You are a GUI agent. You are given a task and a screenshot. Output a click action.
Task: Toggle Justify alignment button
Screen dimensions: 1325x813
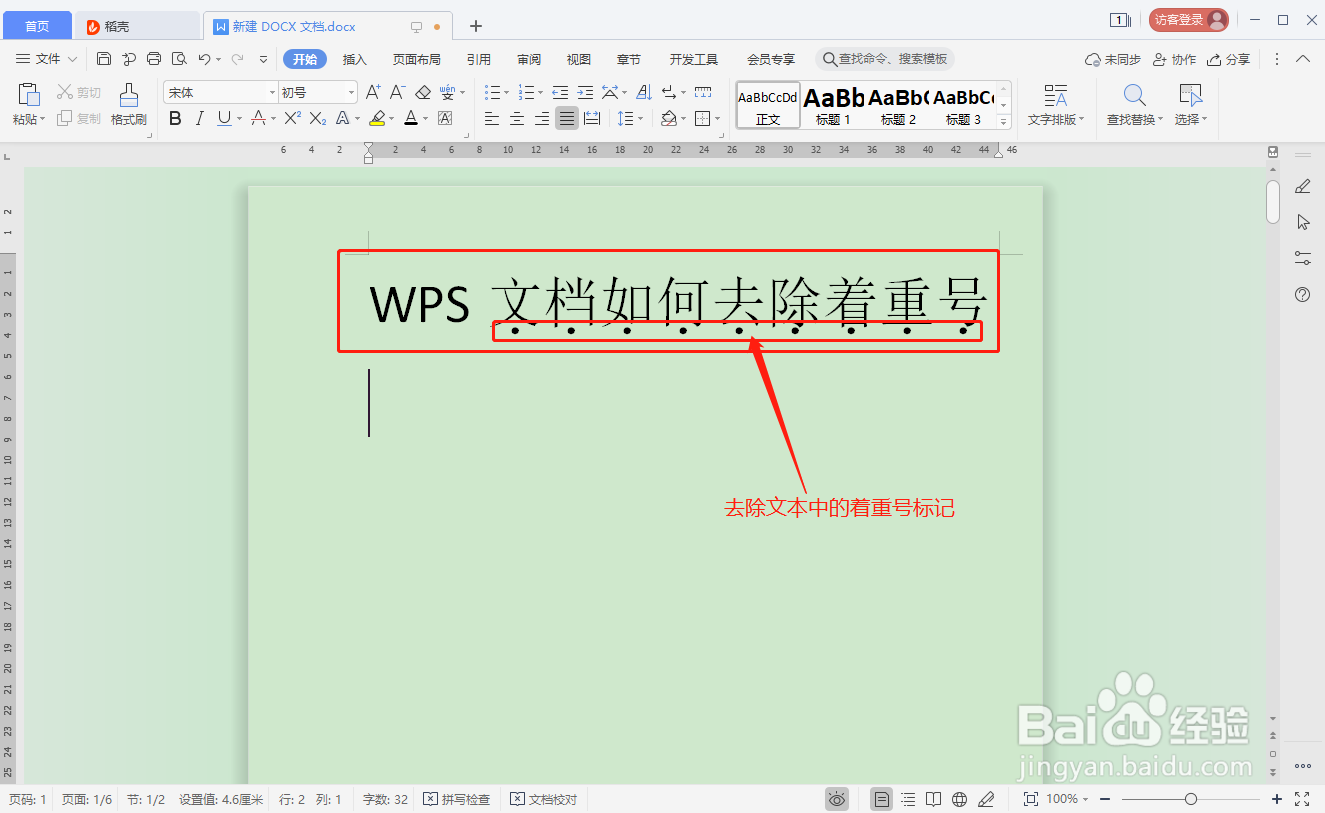point(567,119)
